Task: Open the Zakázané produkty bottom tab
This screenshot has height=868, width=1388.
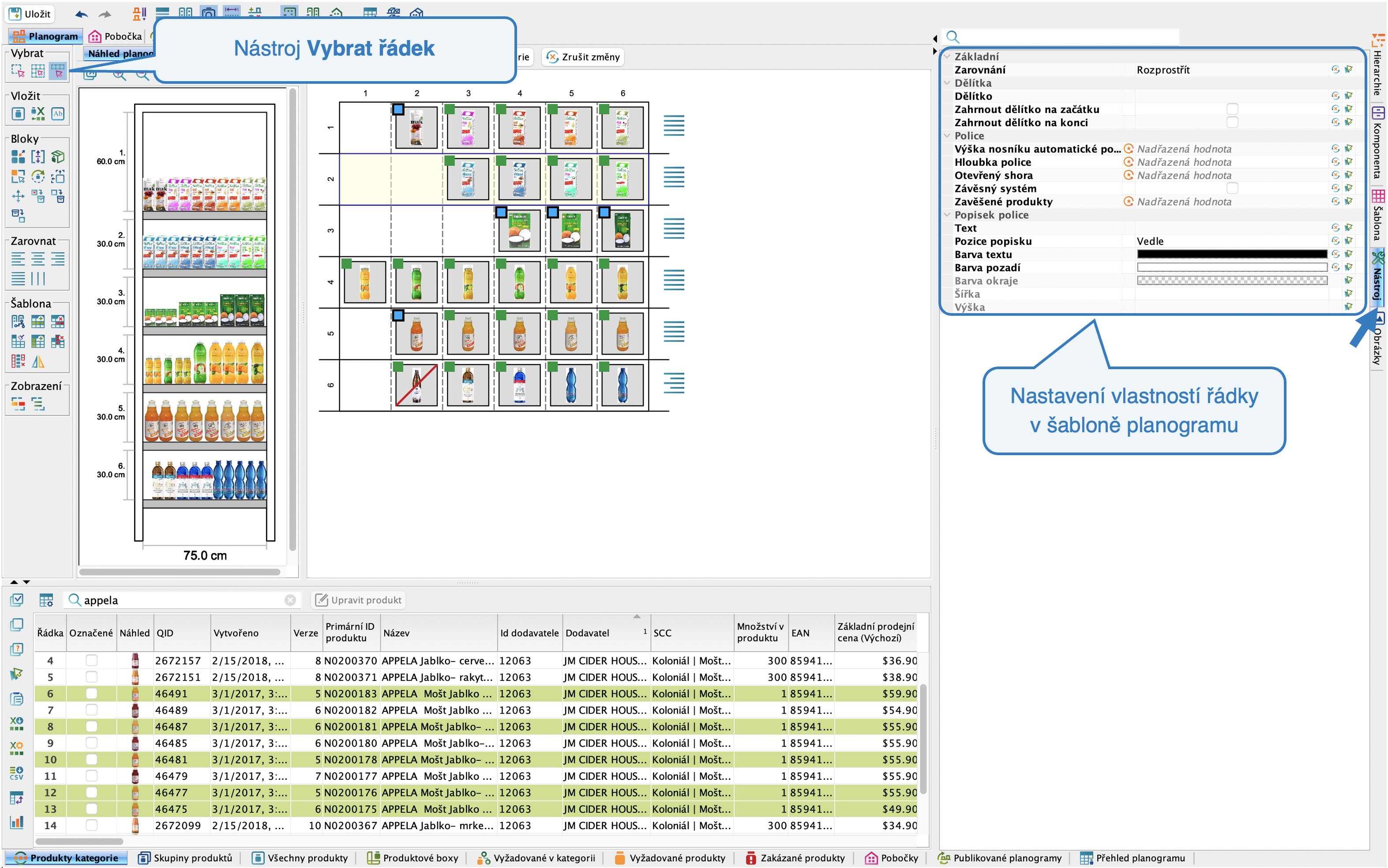Action: pyautogui.click(x=795, y=858)
